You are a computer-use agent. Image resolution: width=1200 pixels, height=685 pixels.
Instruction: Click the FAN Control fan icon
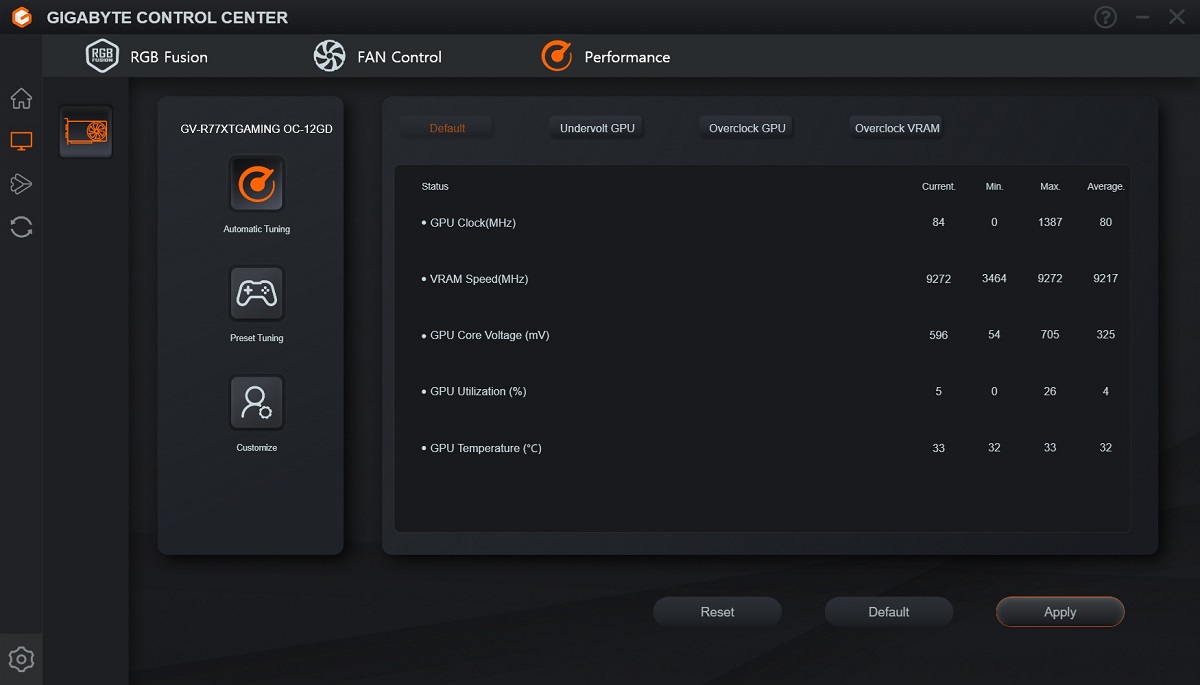tap(329, 57)
